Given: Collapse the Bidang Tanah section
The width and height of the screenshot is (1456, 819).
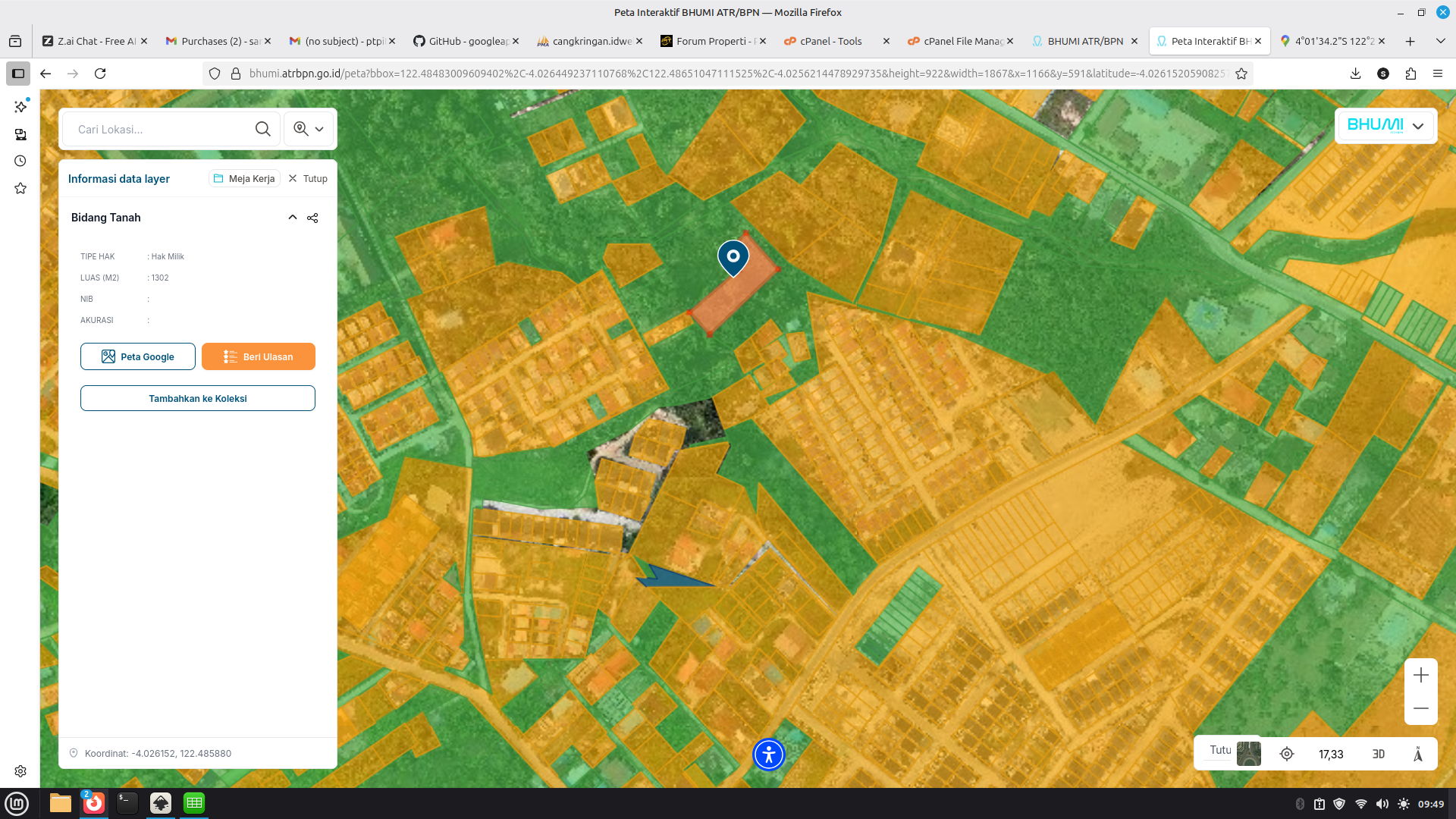Looking at the screenshot, I should point(292,218).
